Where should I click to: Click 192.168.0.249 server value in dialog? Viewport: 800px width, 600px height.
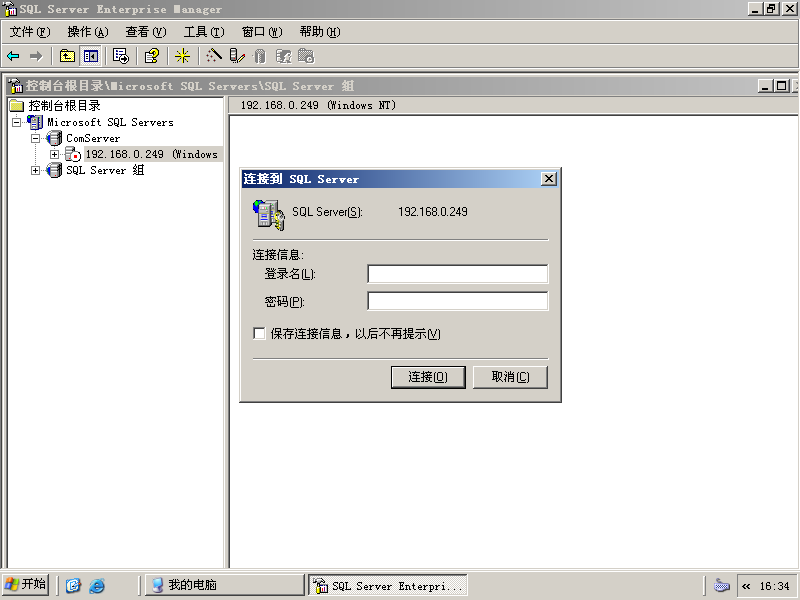tap(433, 212)
